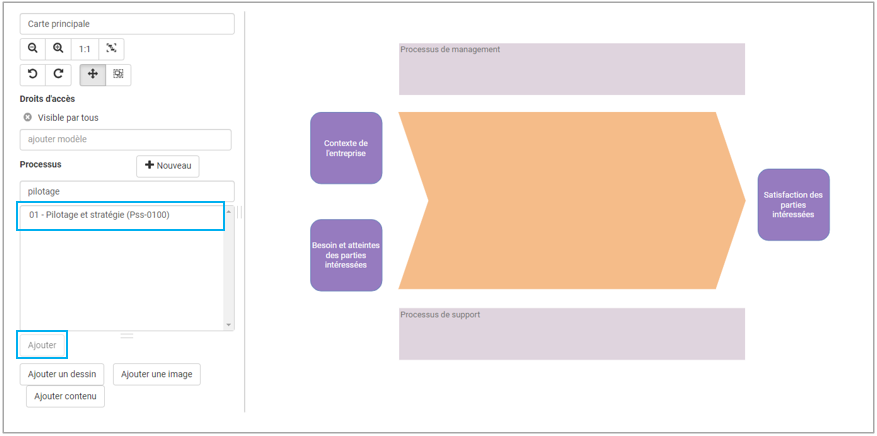
Task: Remove the 'Visible par tous' access right
Action: point(28,118)
